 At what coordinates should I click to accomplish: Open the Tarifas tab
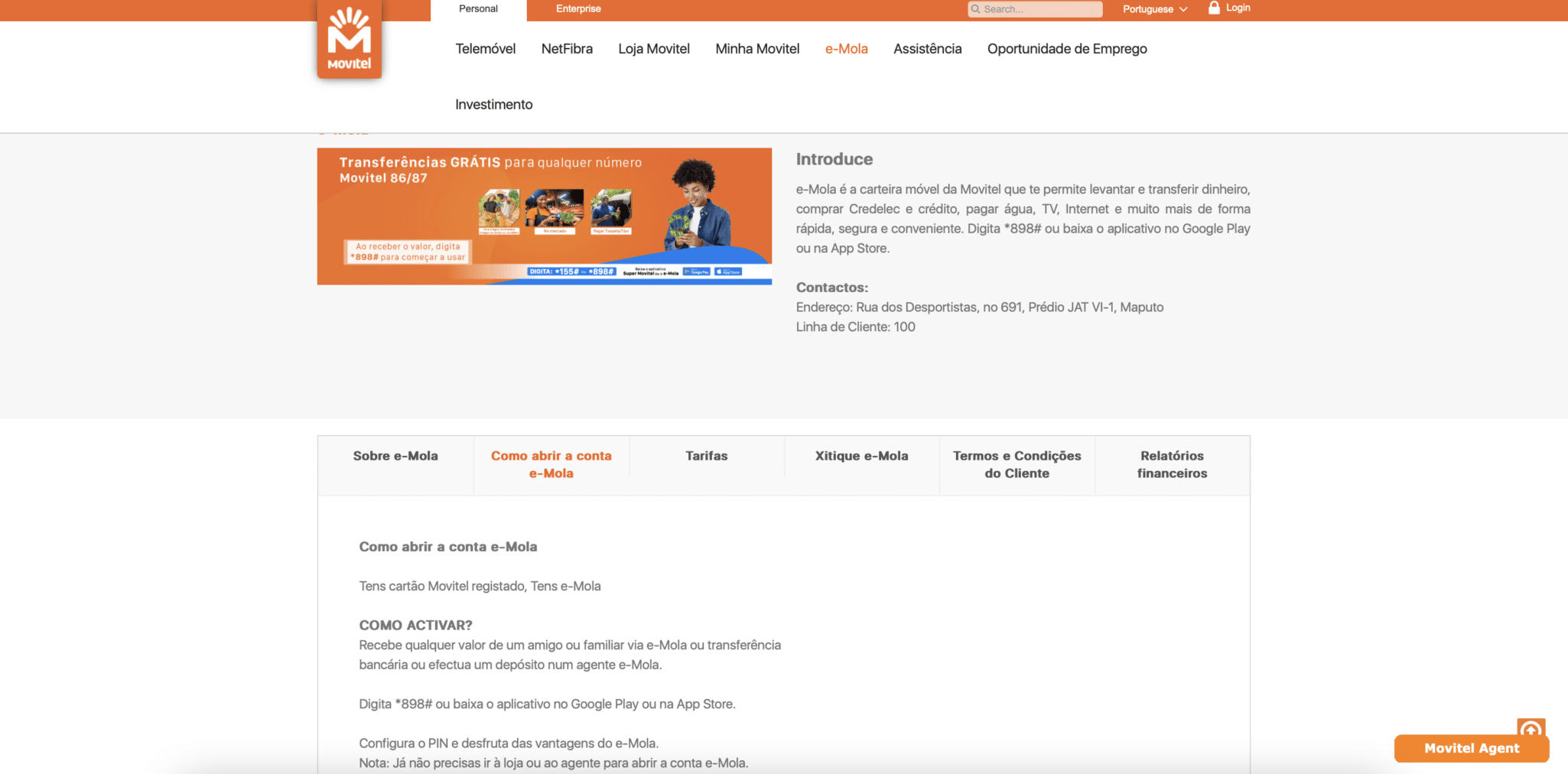pyautogui.click(x=706, y=456)
